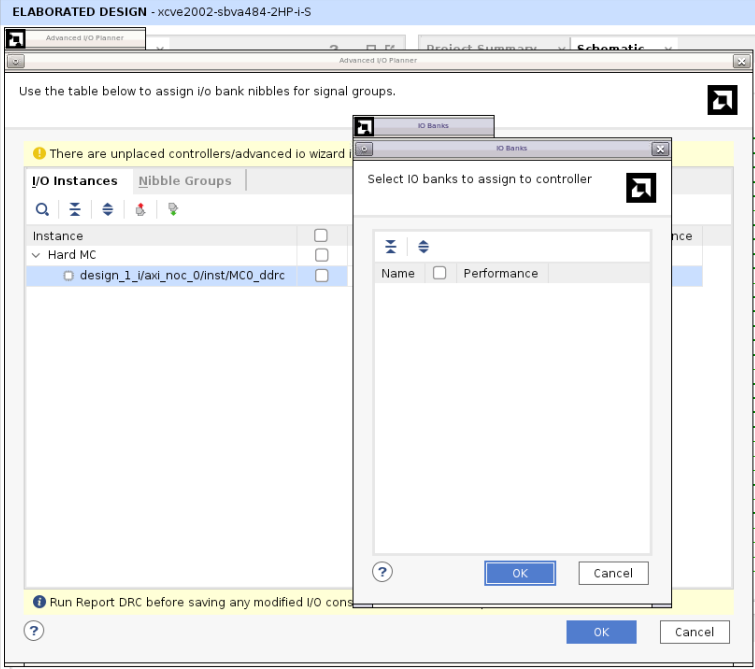The width and height of the screenshot is (755, 669).
Task: Switch to the Nibble Groups tab
Action: [185, 181]
